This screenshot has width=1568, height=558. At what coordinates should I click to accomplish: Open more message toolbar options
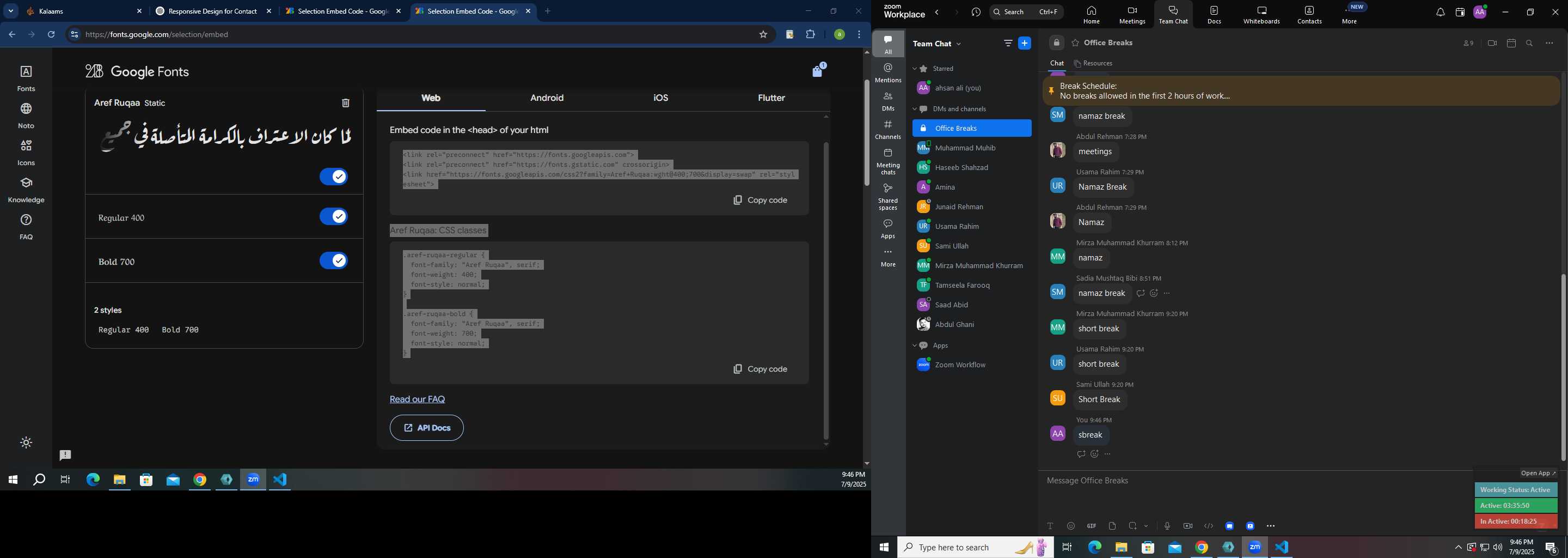pos(1271,526)
